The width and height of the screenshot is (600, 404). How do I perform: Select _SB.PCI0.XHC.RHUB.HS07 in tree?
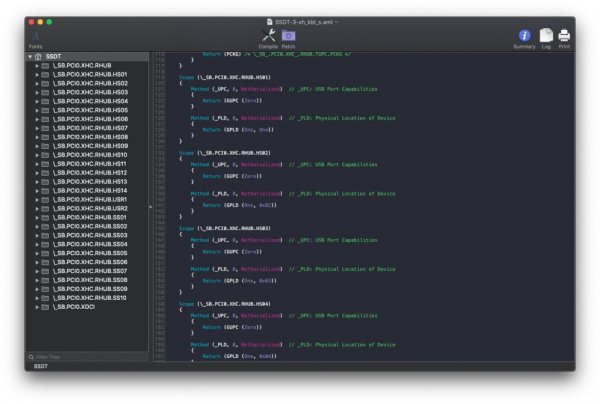point(90,128)
